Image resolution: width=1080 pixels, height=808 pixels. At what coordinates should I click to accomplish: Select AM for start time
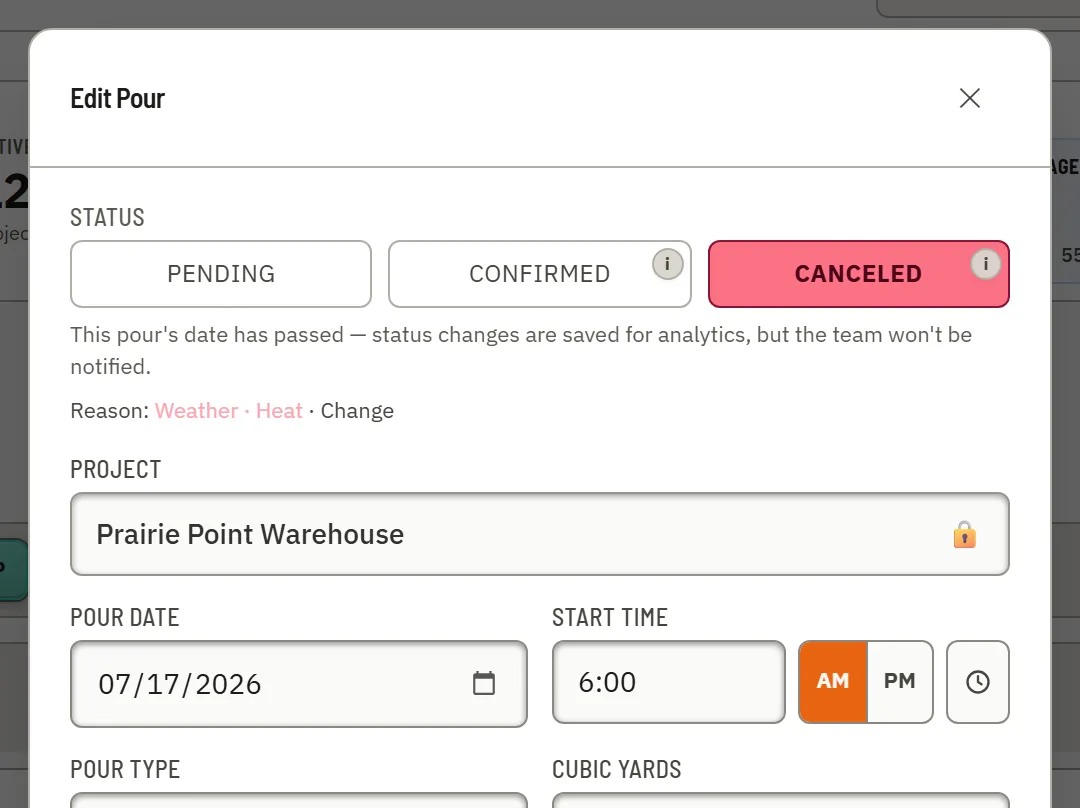[833, 682]
